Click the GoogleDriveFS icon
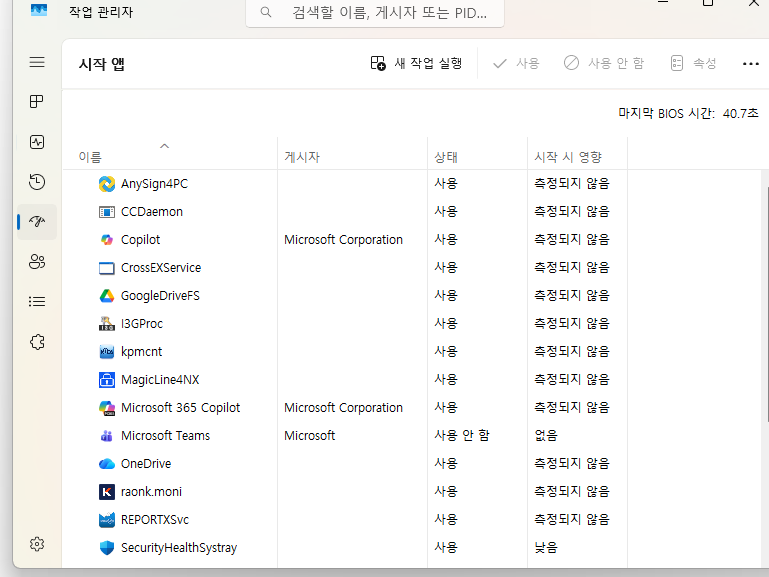Viewport: 769px width, 577px height. click(107, 296)
